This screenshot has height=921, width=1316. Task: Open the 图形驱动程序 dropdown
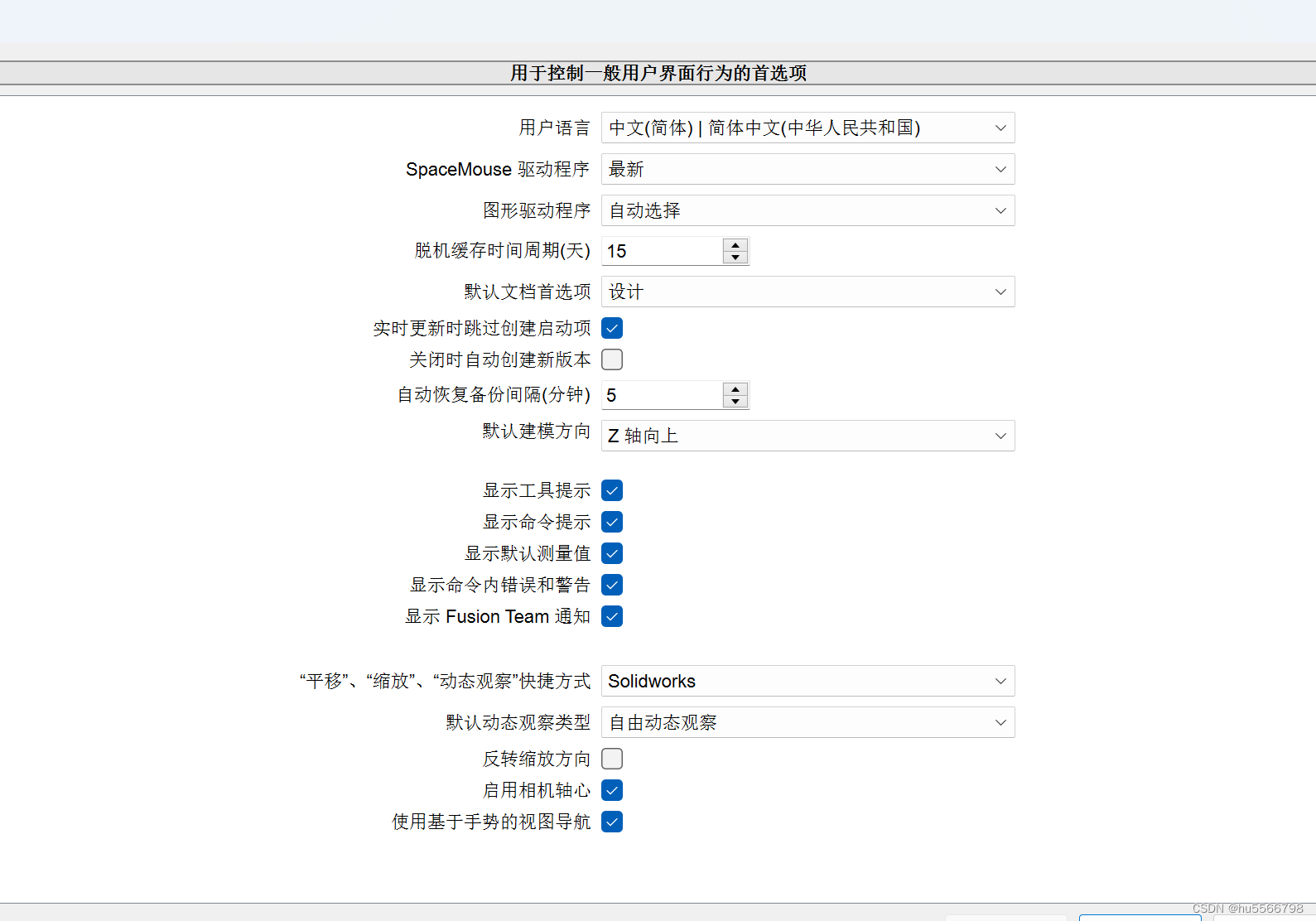[807, 210]
